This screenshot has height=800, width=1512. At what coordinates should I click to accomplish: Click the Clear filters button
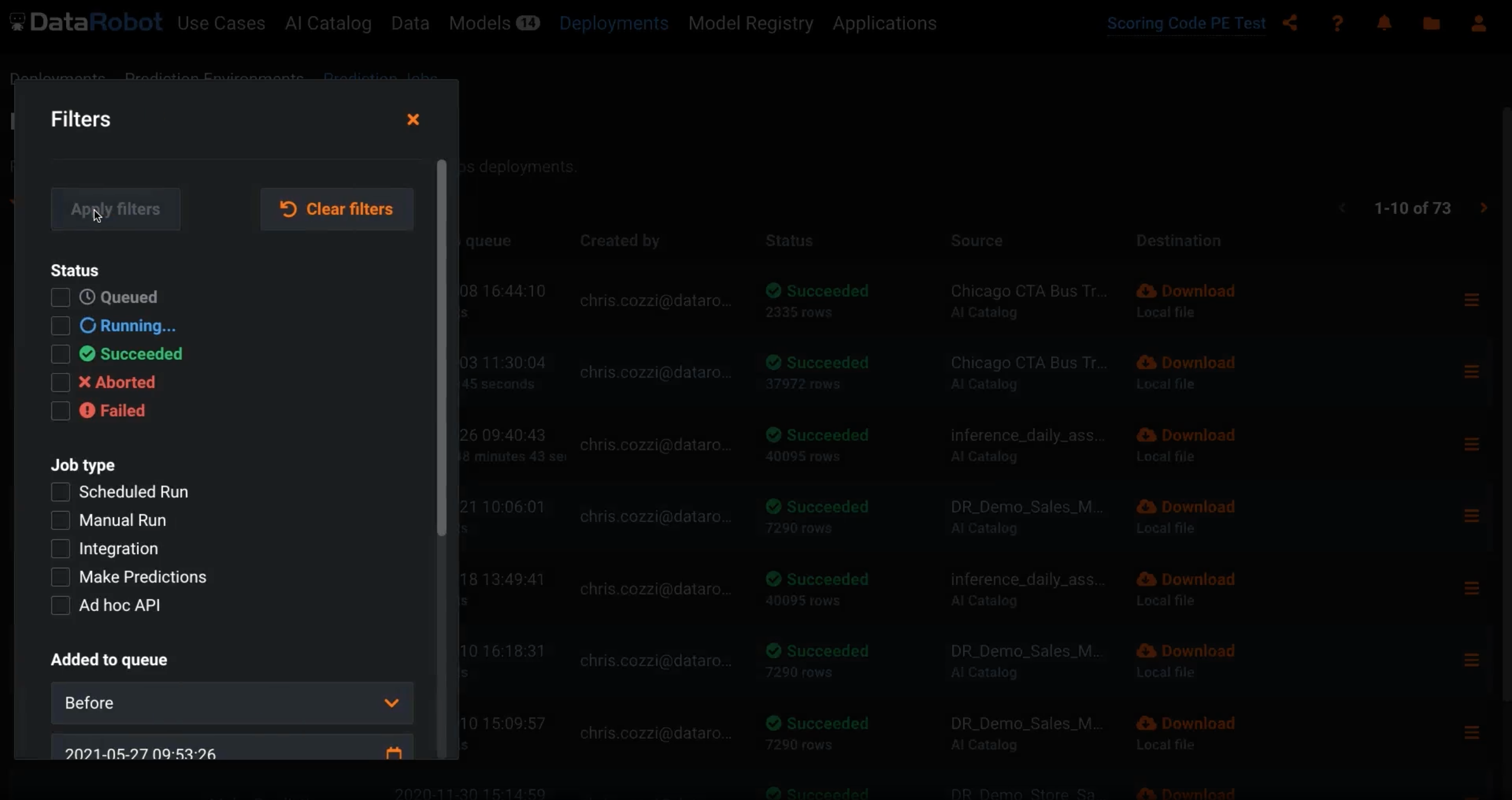point(337,209)
